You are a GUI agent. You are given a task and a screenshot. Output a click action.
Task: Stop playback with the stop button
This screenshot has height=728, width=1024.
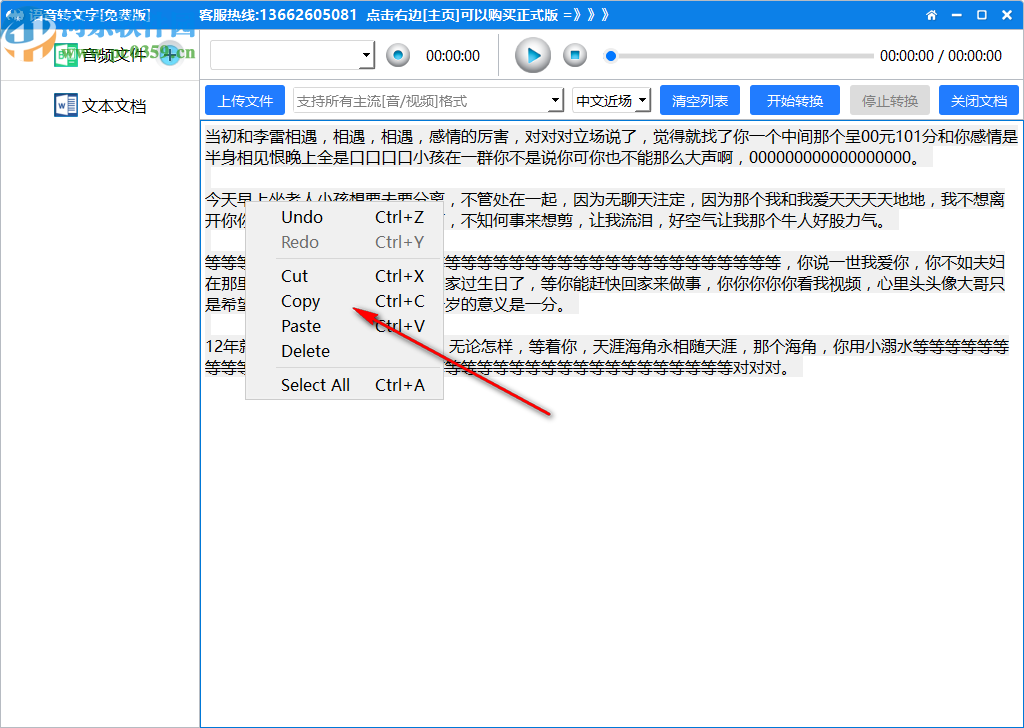[575, 55]
